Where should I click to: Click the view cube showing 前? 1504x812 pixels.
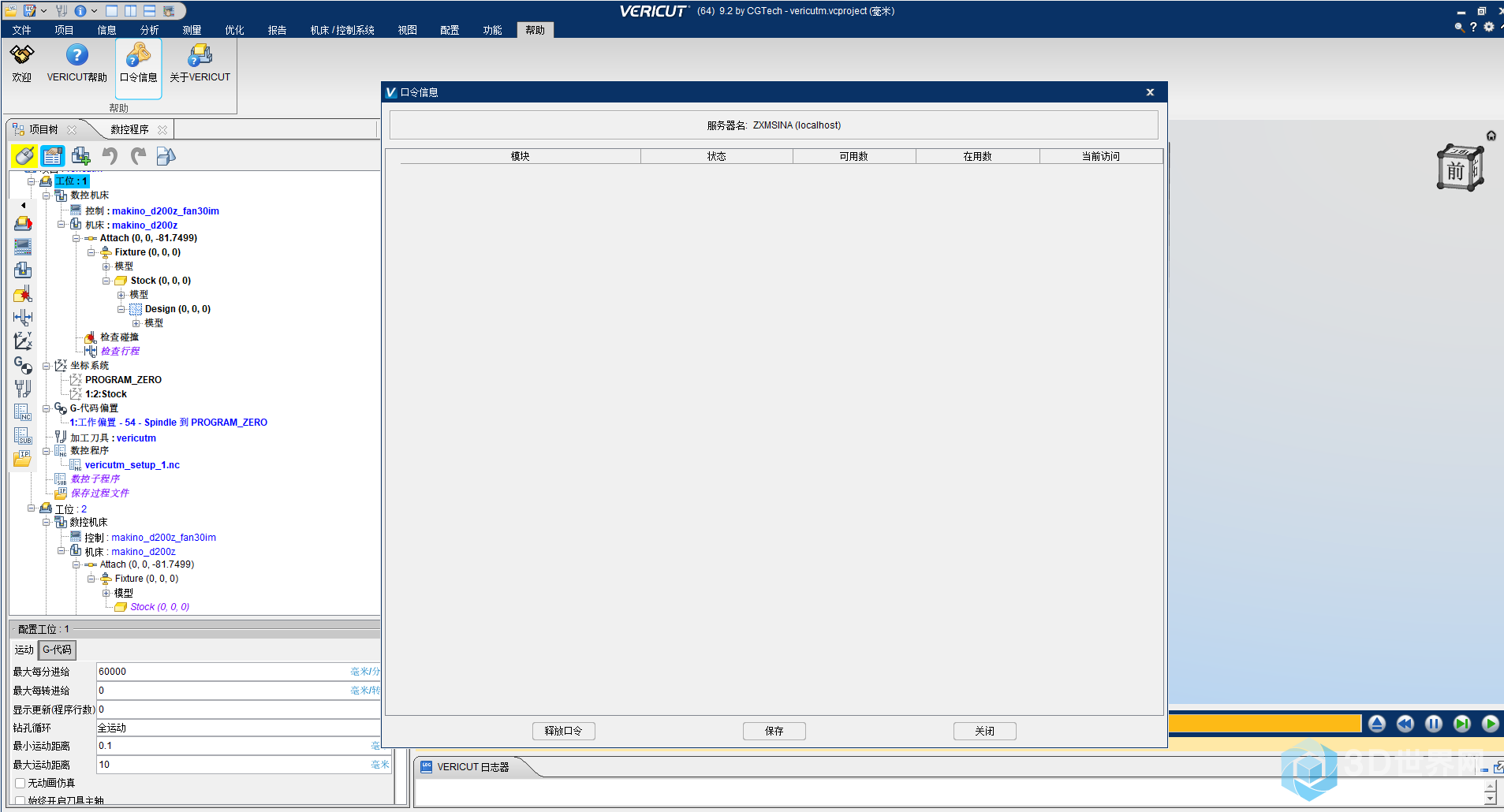click(x=1460, y=168)
